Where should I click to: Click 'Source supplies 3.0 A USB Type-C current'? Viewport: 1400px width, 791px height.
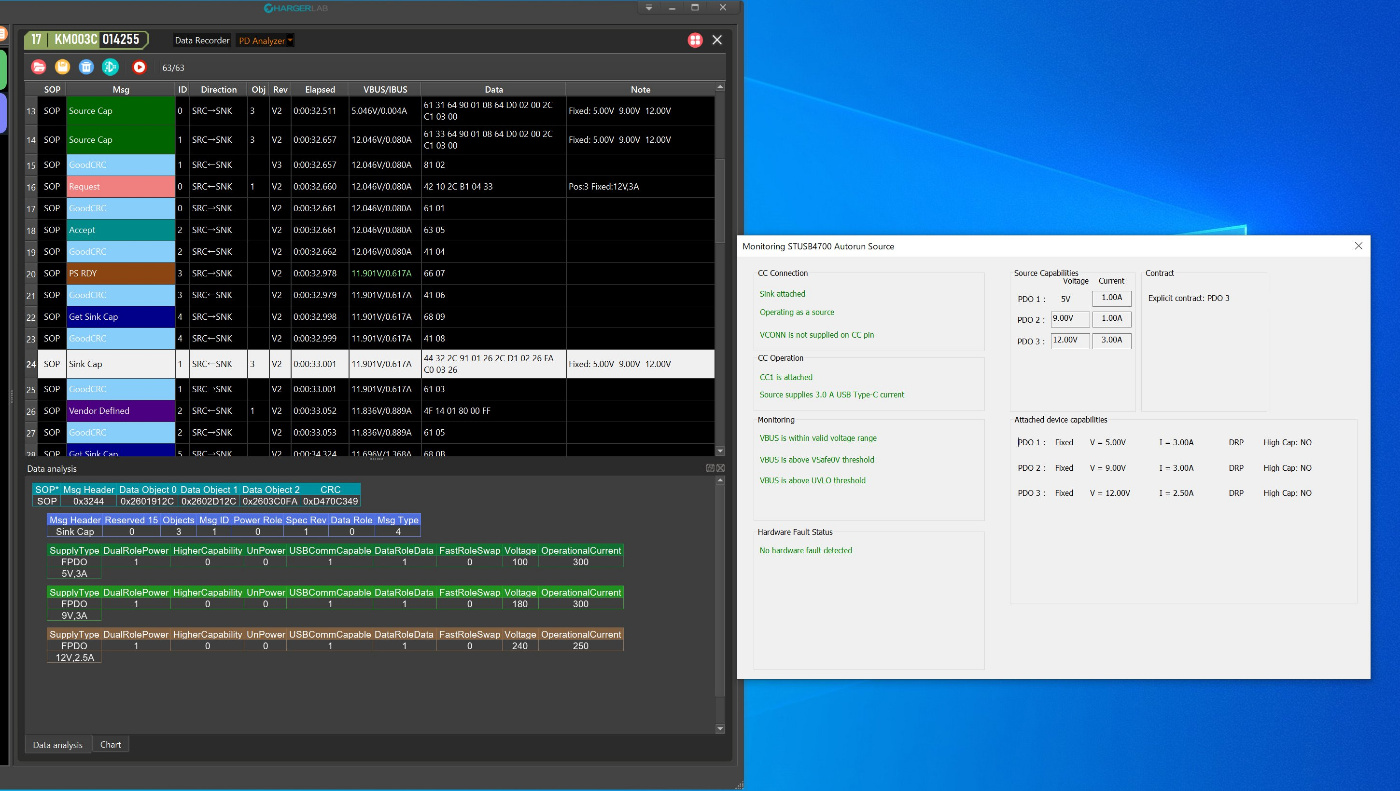(832, 395)
